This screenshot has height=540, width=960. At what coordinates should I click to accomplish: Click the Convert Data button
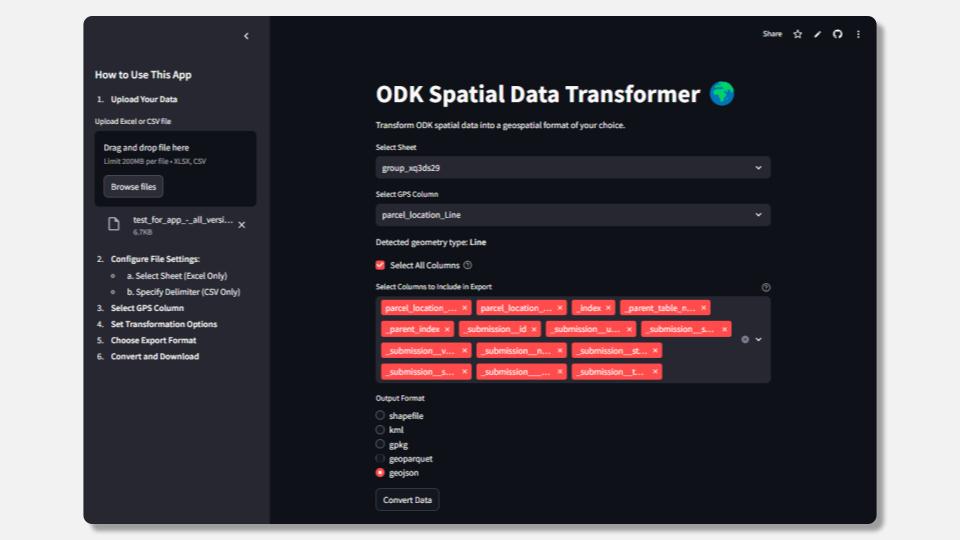[x=407, y=500]
